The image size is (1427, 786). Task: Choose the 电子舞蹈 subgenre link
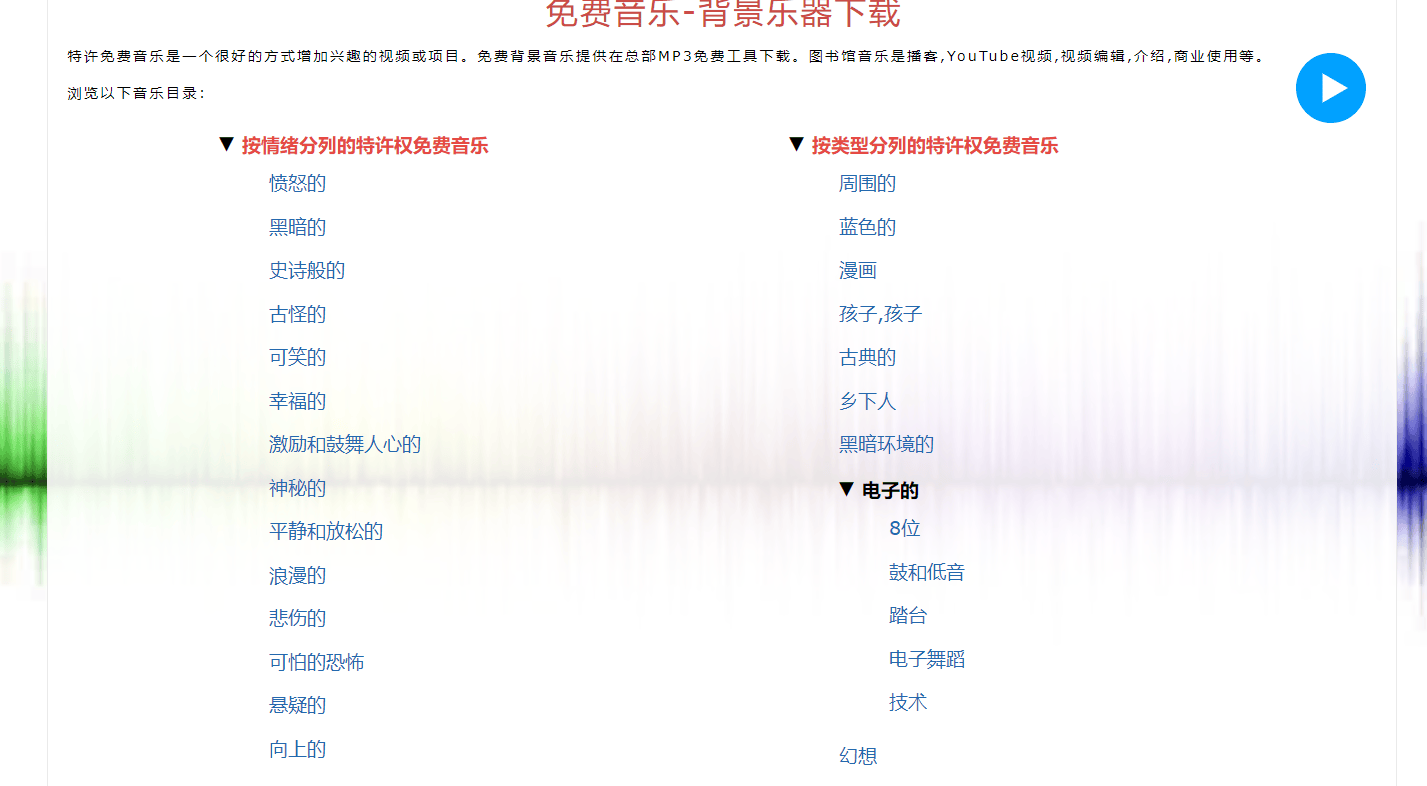[x=926, y=660]
